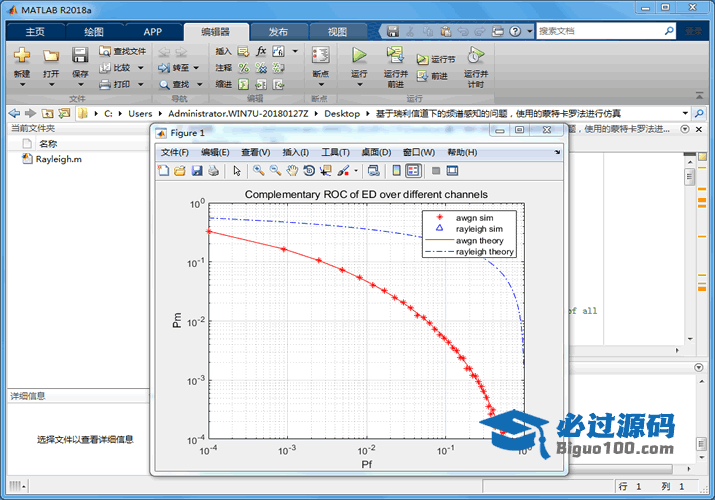Open 帮助(H) menu in Figure 1
This screenshot has height=500, width=715.
click(x=462, y=152)
